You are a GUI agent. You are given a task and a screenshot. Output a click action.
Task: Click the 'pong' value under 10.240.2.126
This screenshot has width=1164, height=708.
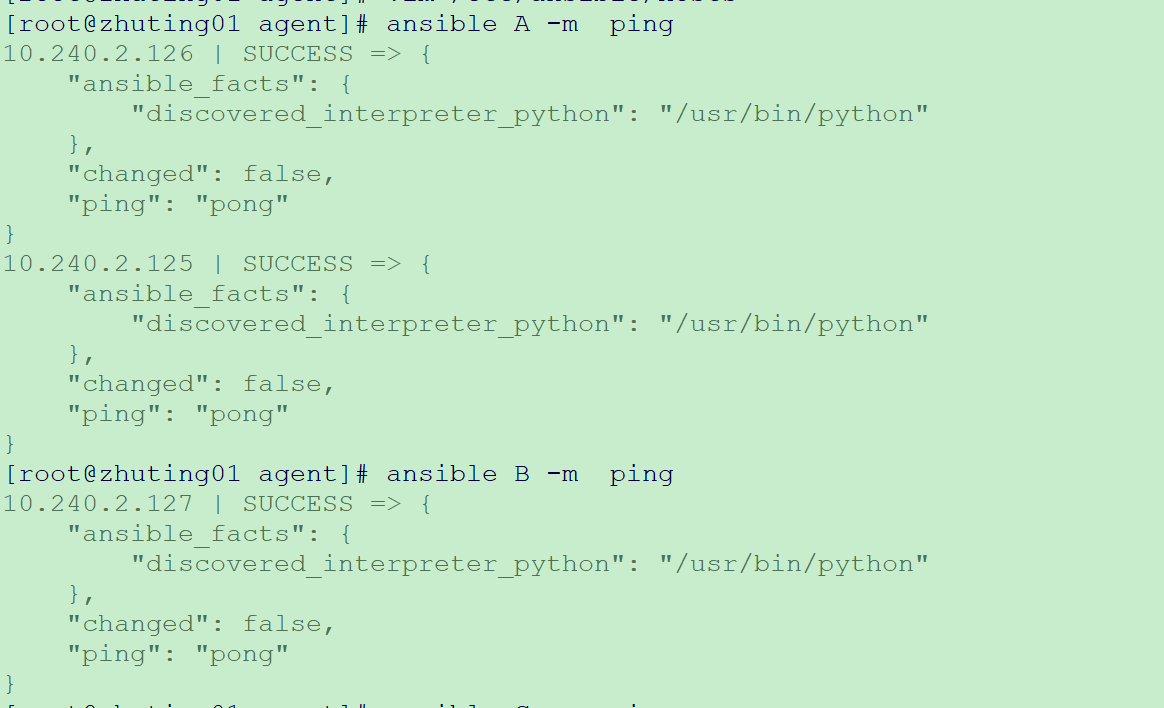click(241, 204)
